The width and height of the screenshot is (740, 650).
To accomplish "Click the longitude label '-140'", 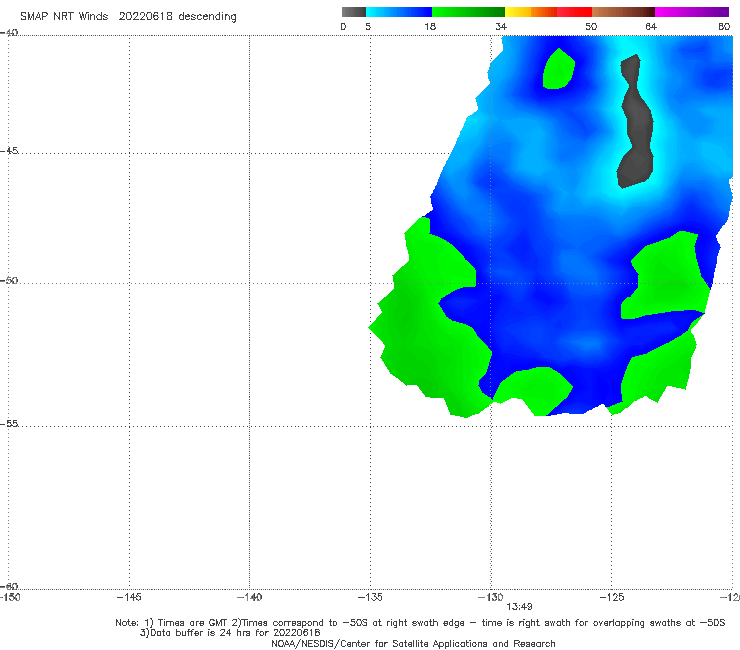I will (249, 597).
